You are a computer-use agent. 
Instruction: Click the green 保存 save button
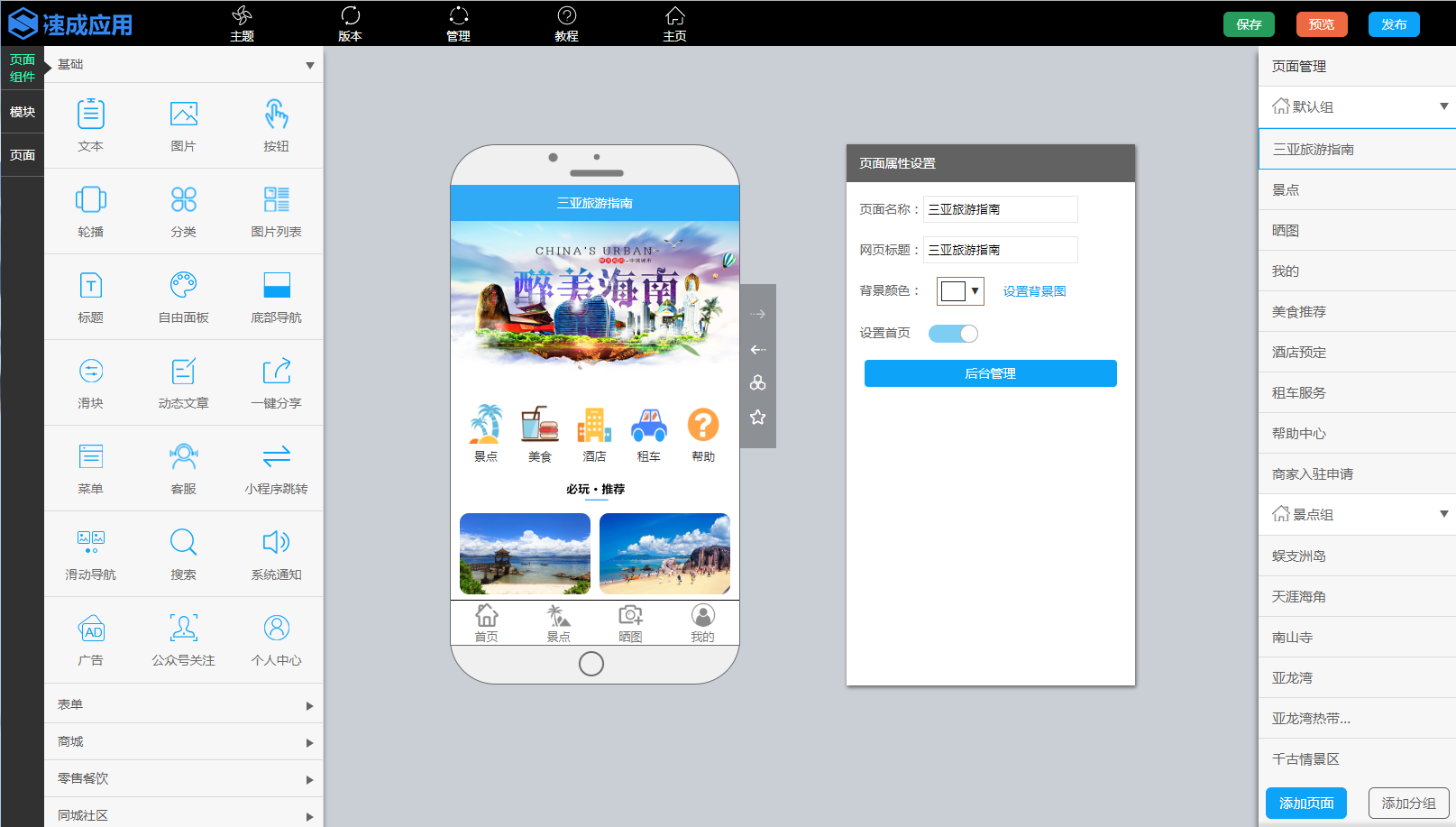(x=1249, y=24)
